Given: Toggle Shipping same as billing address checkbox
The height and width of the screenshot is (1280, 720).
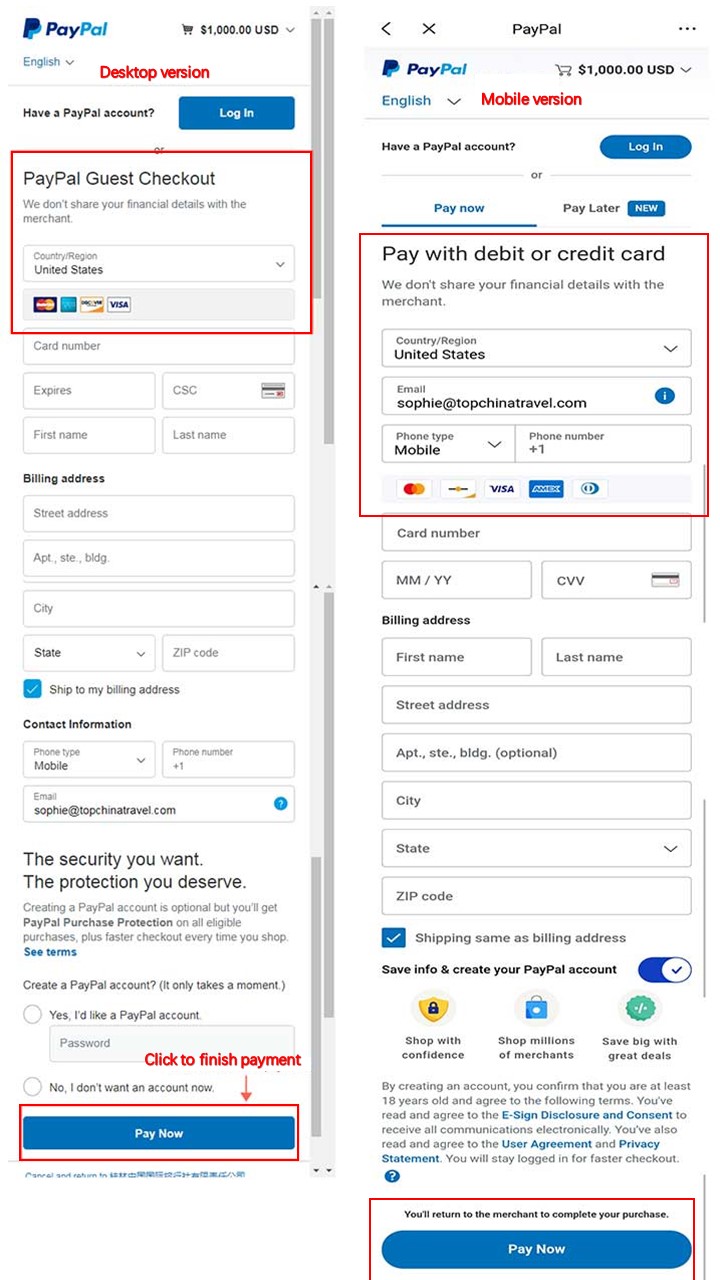Looking at the screenshot, I should click(393, 938).
